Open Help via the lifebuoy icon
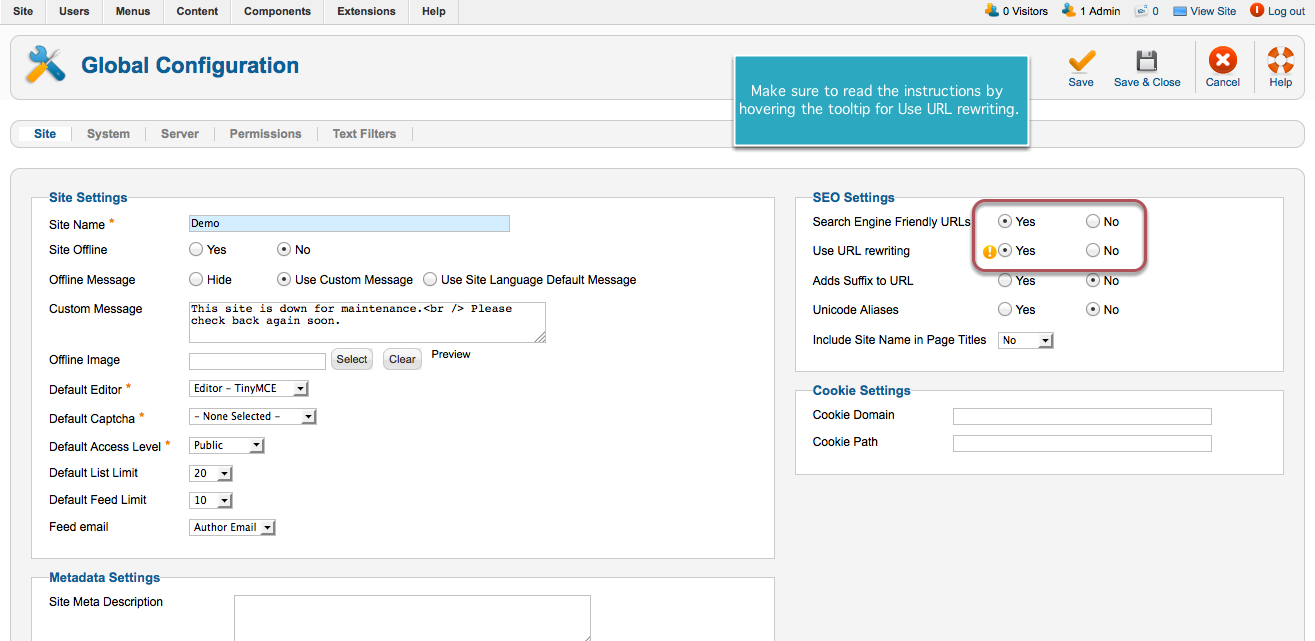The image size is (1315, 641). 1280,60
